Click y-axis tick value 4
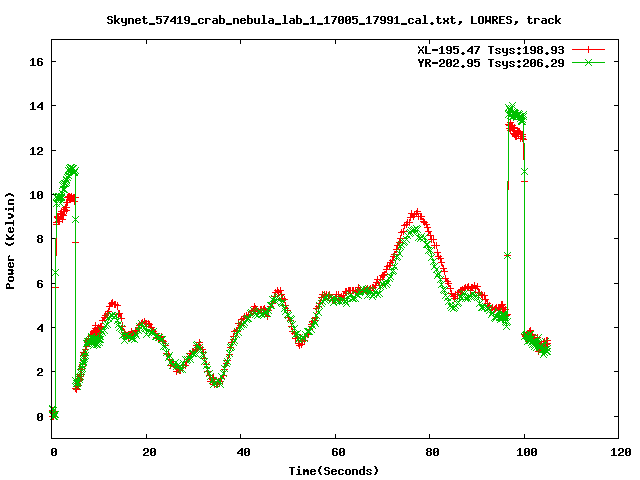Image resolution: width=640 pixels, height=480 pixels. [x=40, y=328]
